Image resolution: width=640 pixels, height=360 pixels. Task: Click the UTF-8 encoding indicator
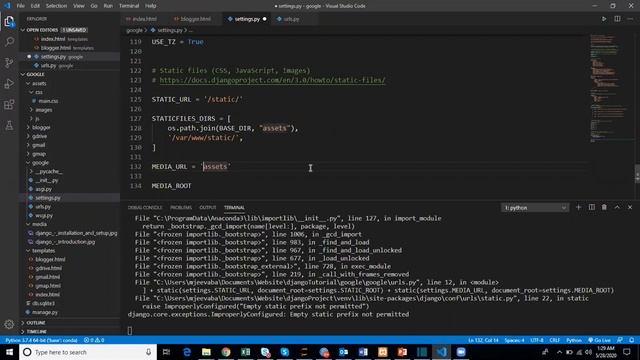[536, 340]
